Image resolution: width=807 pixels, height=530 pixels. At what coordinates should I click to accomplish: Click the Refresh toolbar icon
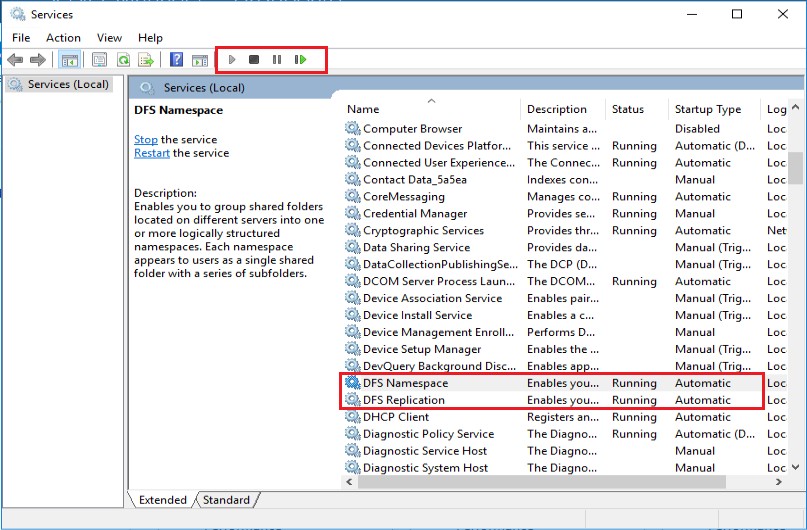[x=123, y=60]
